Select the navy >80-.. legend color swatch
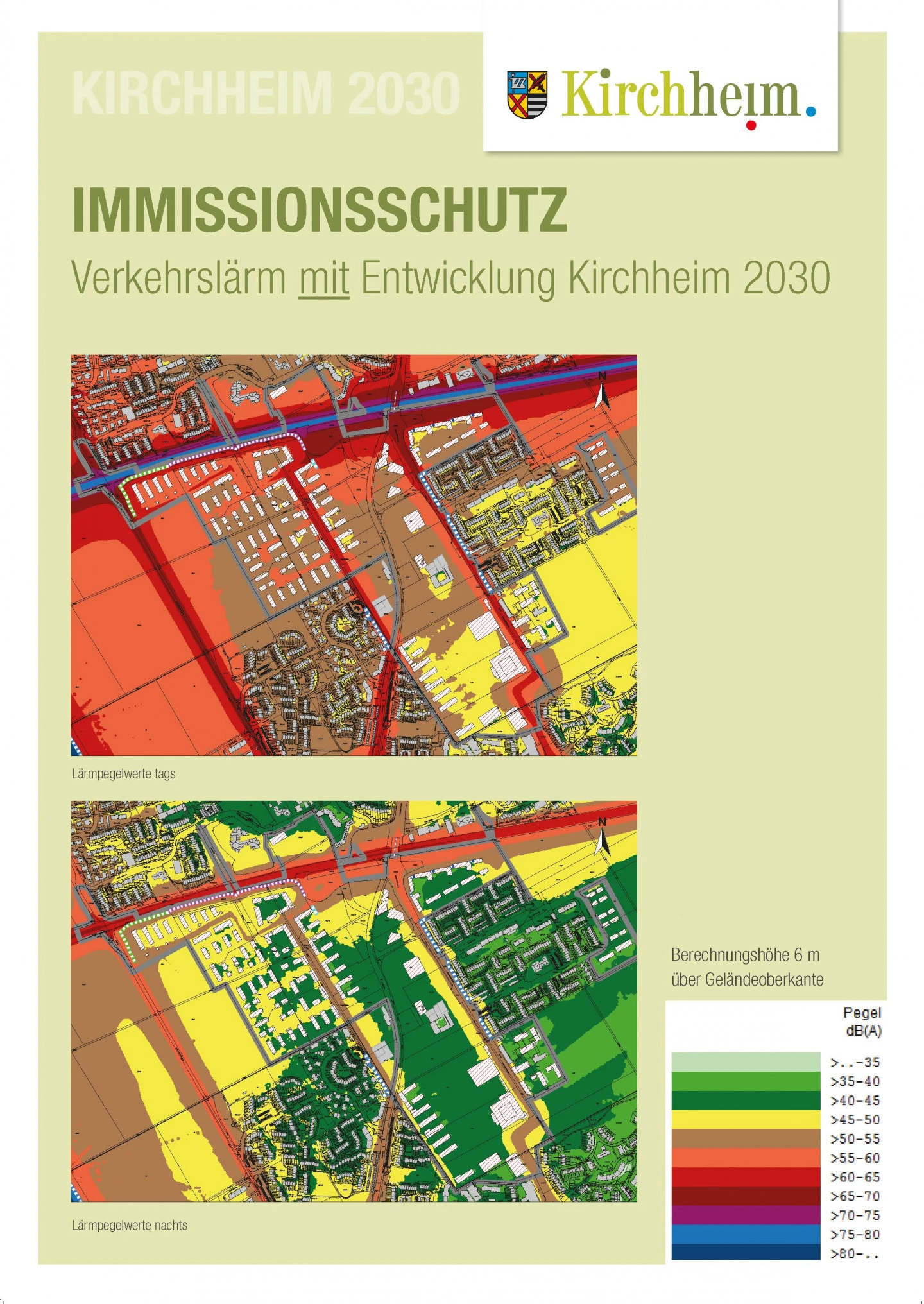924x1304 pixels. [746, 1253]
